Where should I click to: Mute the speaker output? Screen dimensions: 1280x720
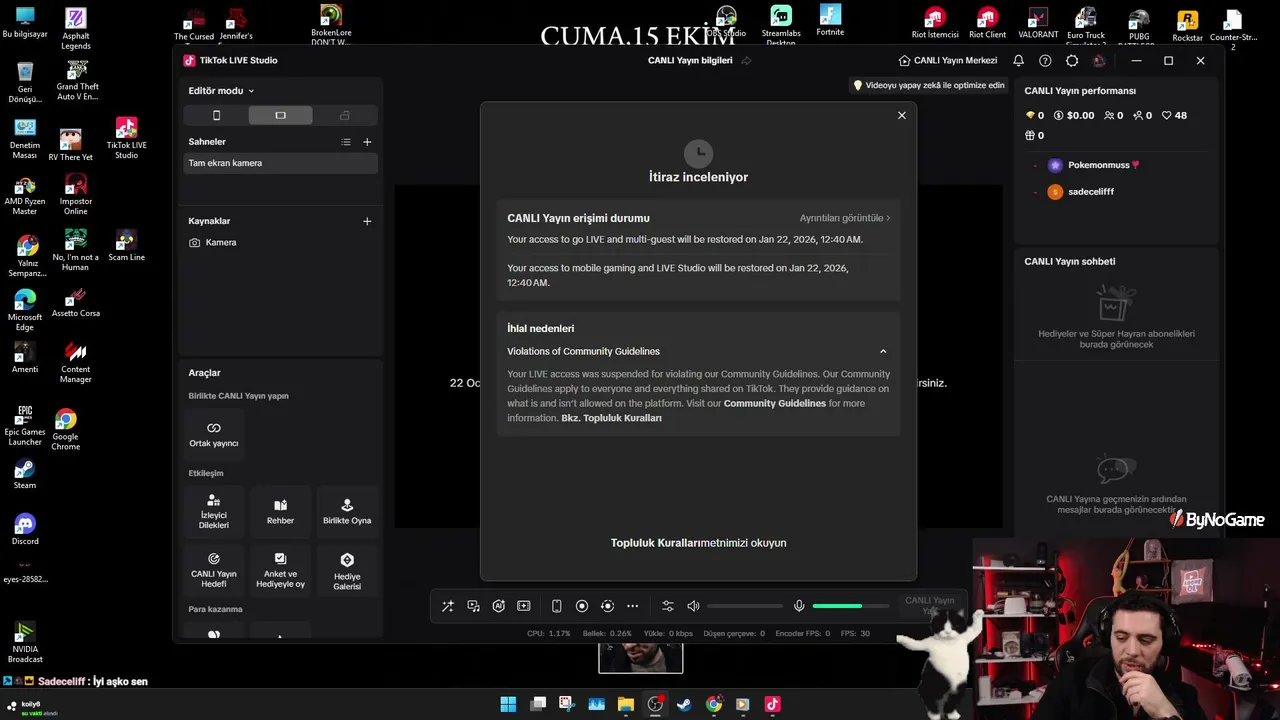[693, 606]
